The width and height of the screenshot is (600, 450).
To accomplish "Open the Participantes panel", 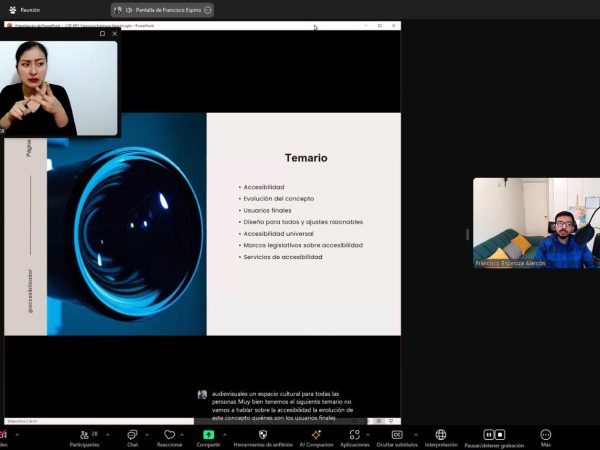I will [84, 438].
